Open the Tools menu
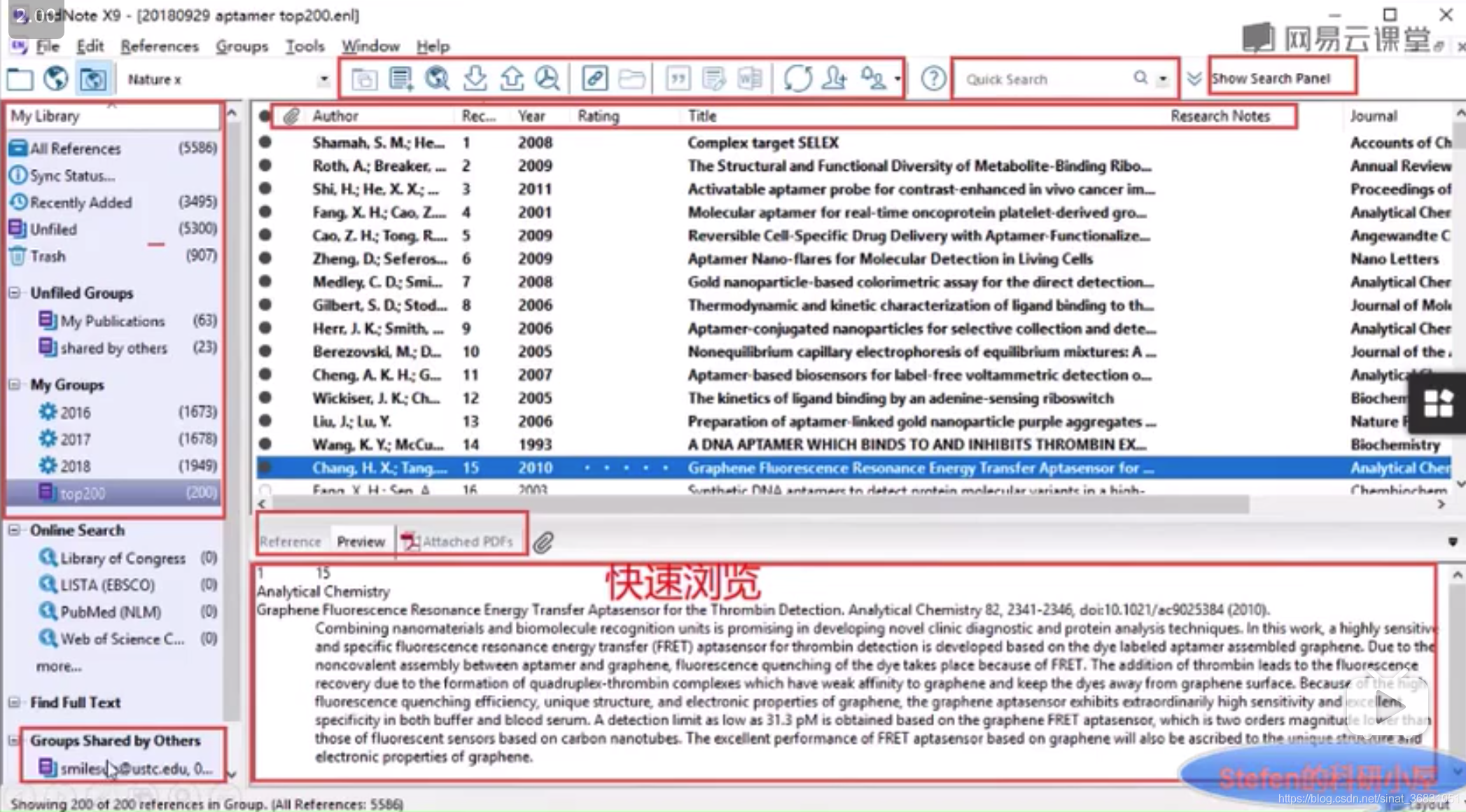The image size is (1466, 812). (305, 46)
